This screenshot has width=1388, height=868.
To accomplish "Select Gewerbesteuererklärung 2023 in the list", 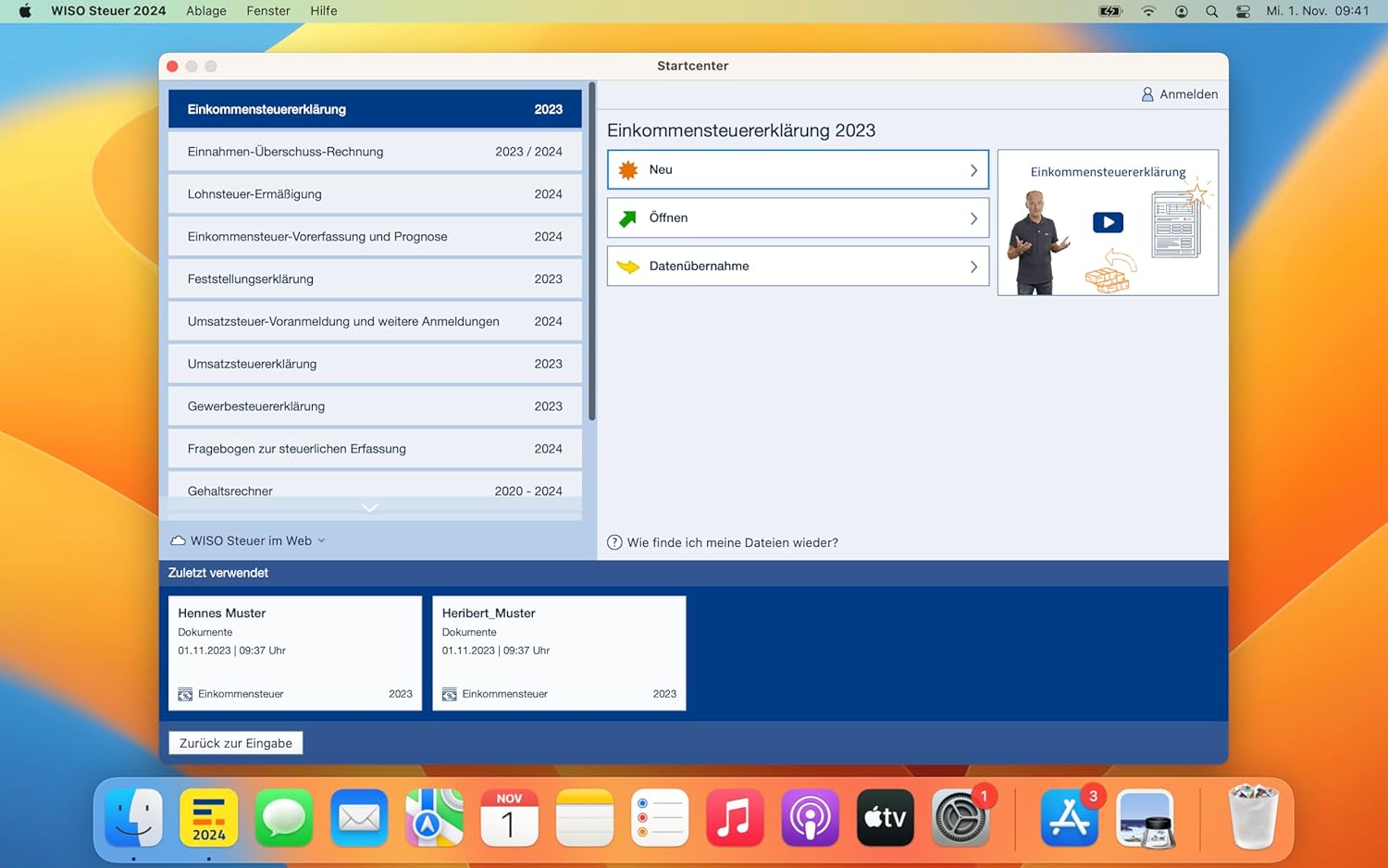I will tap(375, 406).
